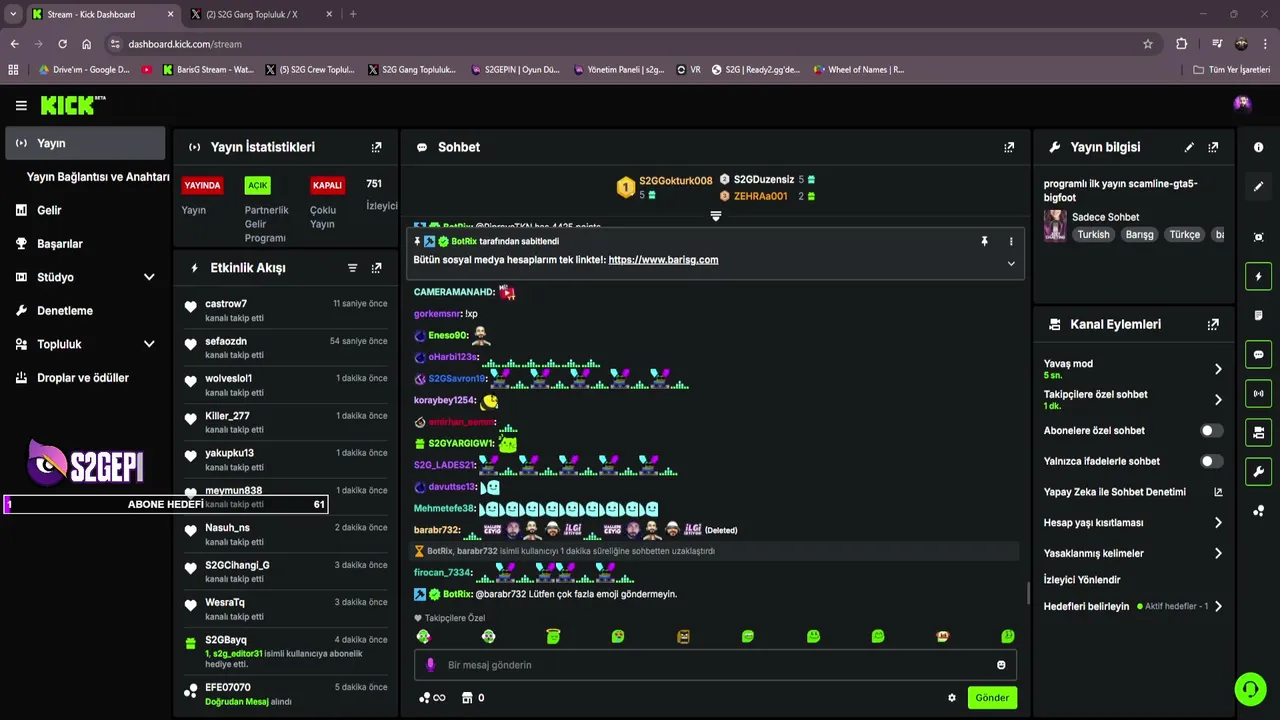1280x720 pixels.
Task: Click the ABONE HEDEFİ progress bar
Action: (x=165, y=504)
